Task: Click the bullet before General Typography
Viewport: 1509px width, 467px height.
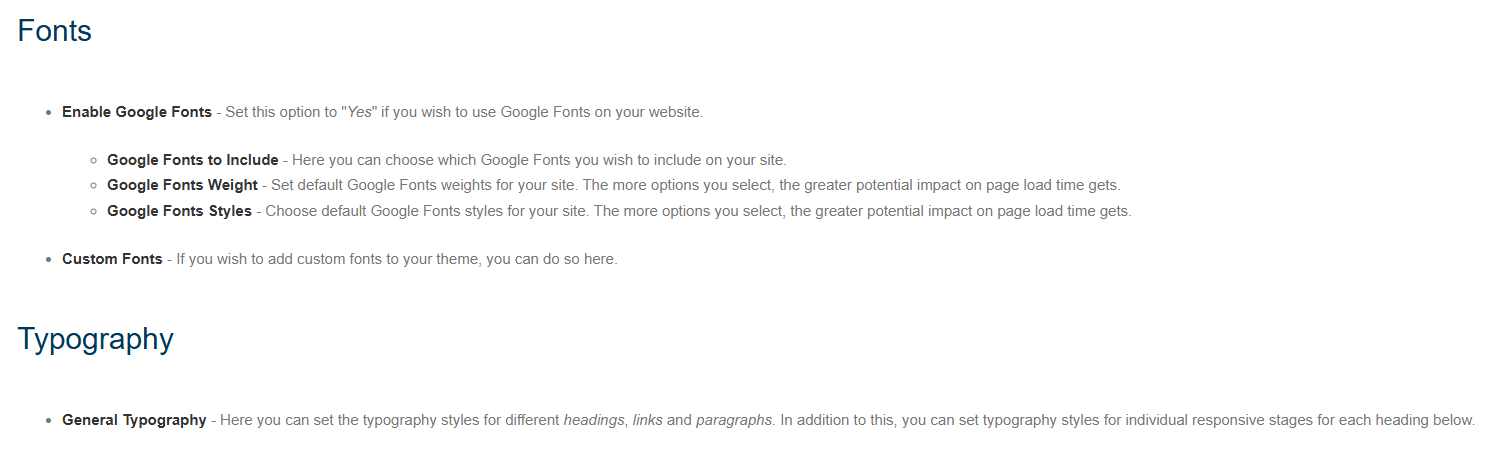Action: [48, 421]
